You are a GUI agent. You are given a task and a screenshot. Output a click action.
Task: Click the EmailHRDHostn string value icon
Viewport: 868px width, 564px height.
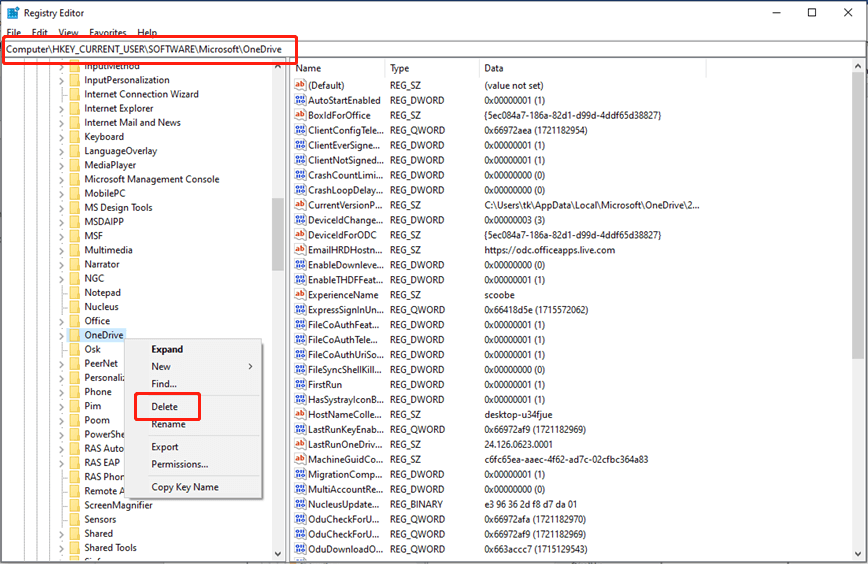(300, 250)
